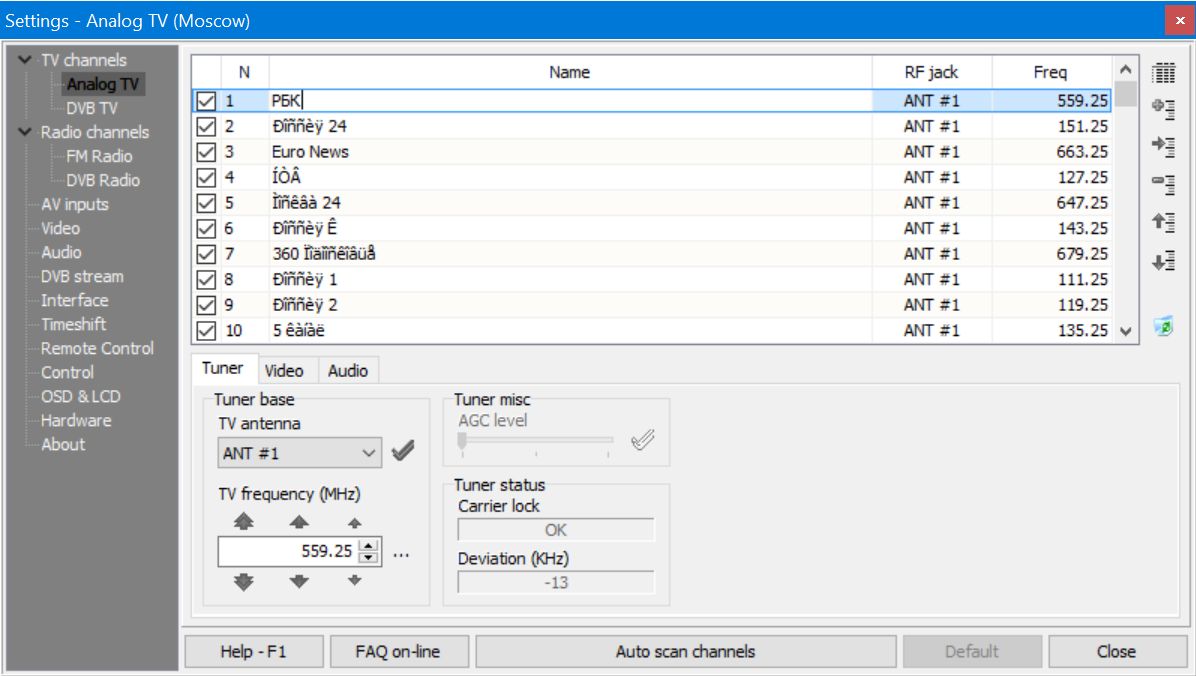Click the insert channel right-arrow icon
The width and height of the screenshot is (1196, 676).
click(1162, 146)
